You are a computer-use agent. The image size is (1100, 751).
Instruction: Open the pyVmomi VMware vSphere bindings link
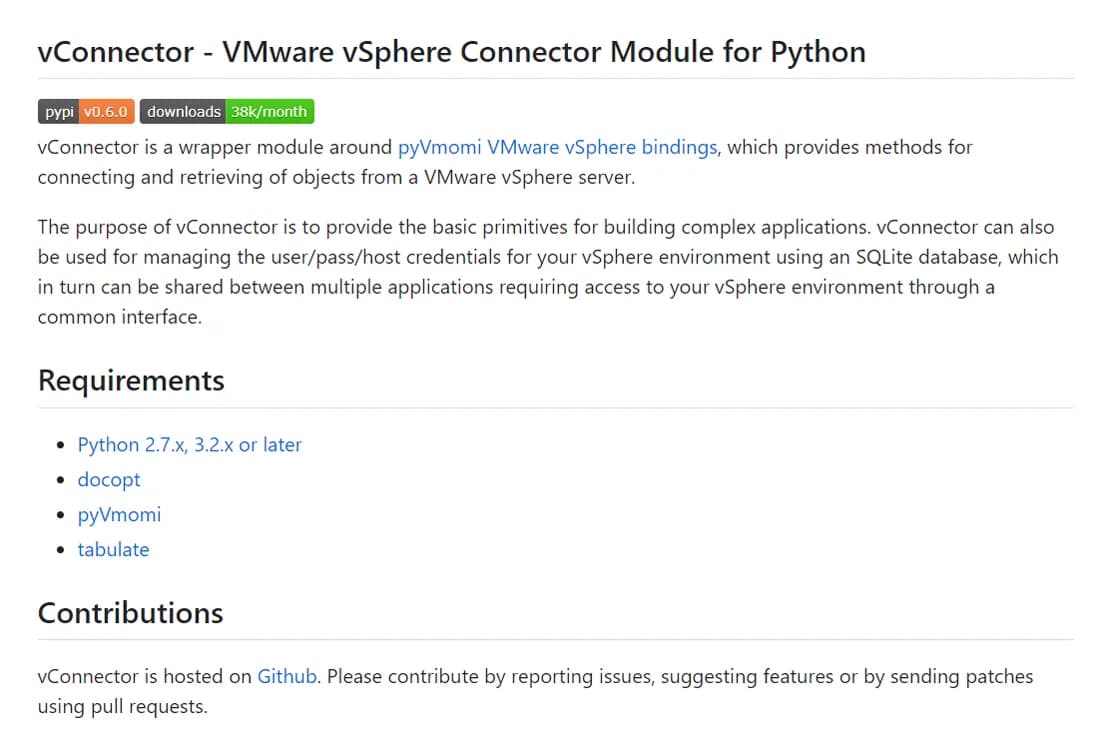point(556,147)
